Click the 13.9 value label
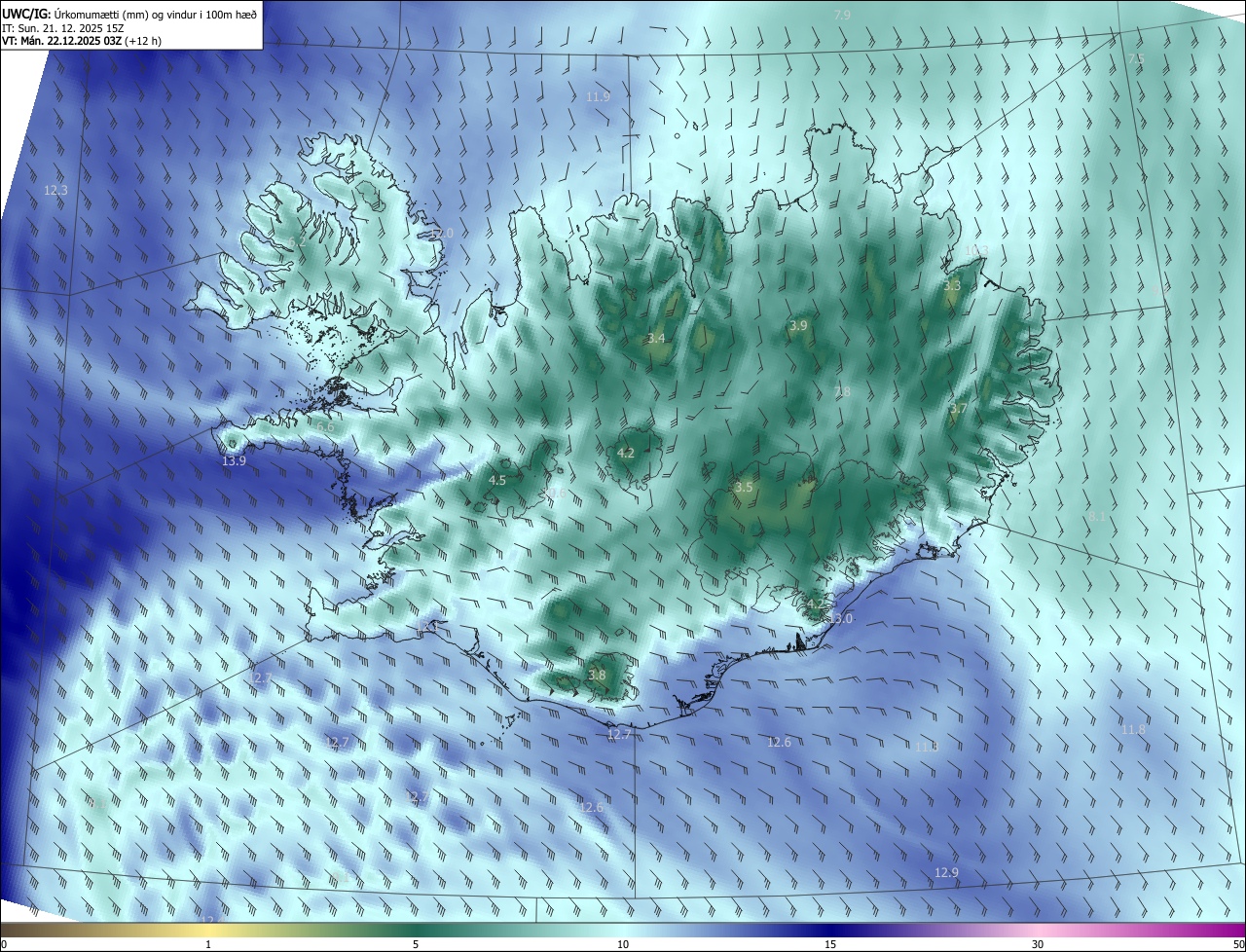1246x952 pixels. (x=234, y=460)
